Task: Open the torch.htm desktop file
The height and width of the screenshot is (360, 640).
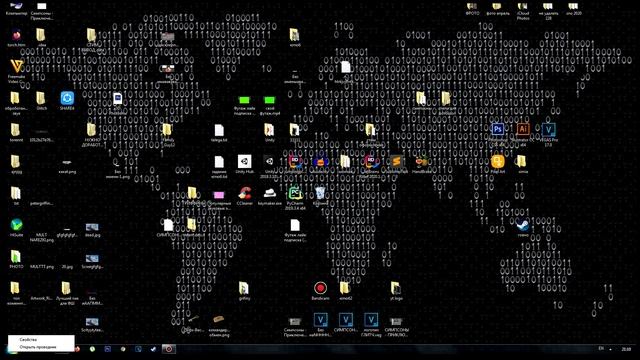Action: pyautogui.click(x=16, y=38)
